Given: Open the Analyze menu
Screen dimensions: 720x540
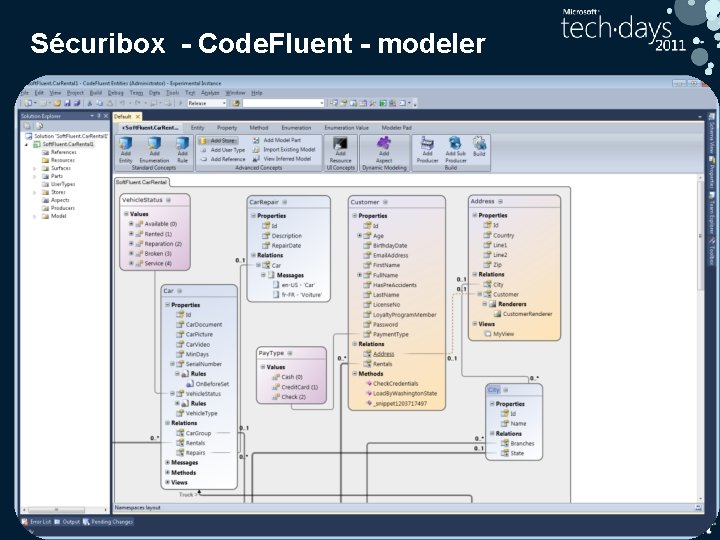Looking at the screenshot, I should click(x=210, y=93).
